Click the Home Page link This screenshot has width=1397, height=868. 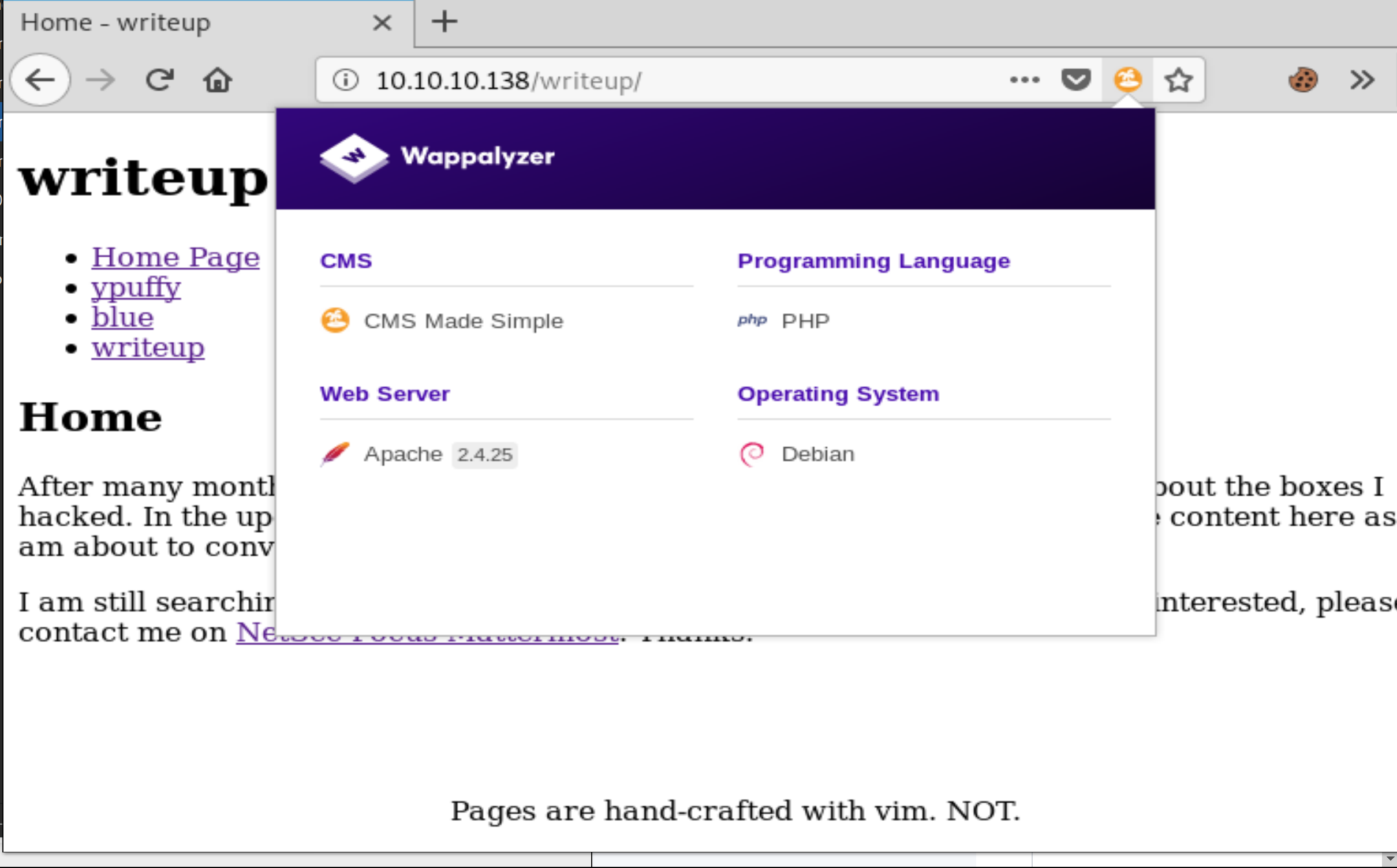click(x=174, y=257)
